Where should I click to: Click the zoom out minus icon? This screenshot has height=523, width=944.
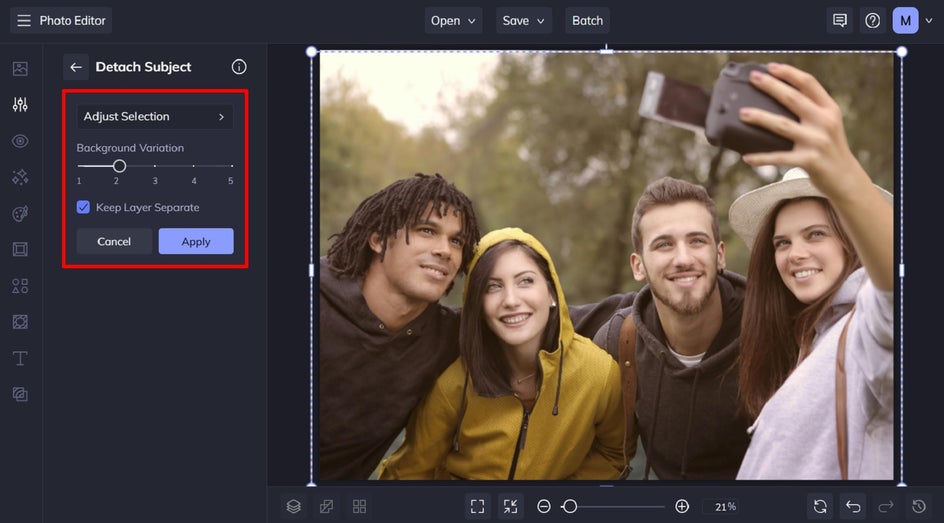[544, 507]
